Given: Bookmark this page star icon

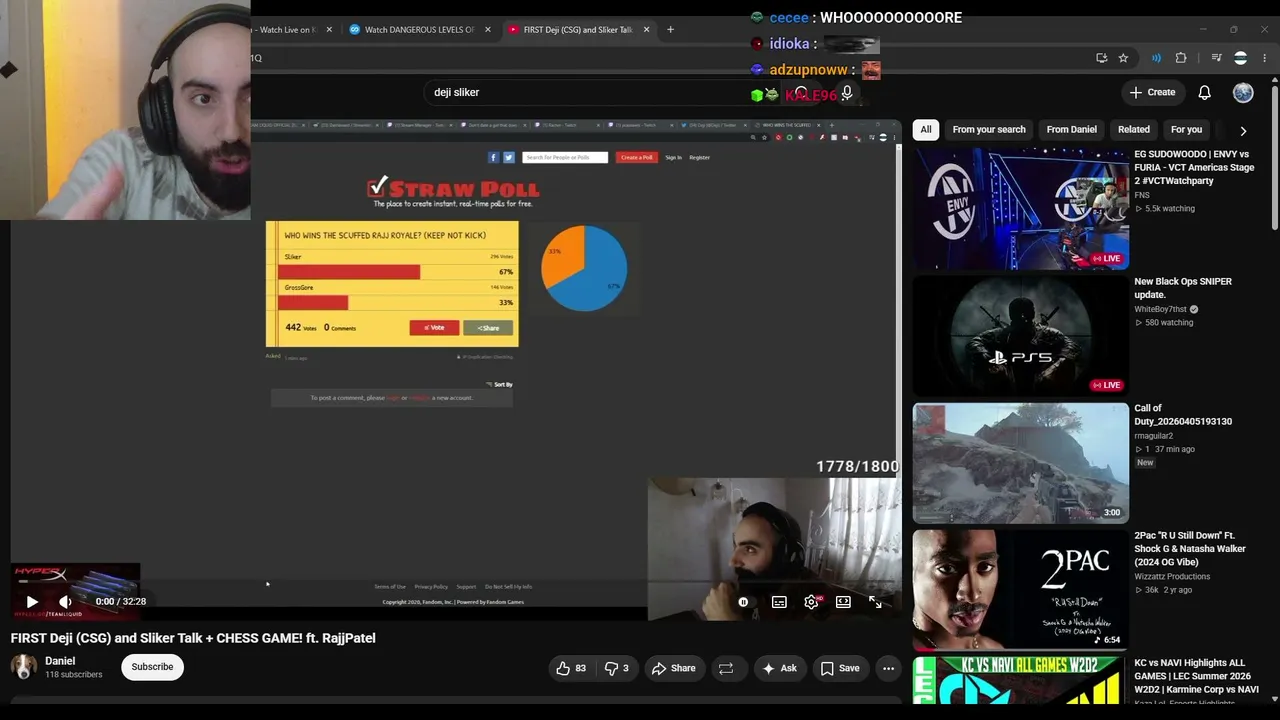Looking at the screenshot, I should click(x=1123, y=58).
